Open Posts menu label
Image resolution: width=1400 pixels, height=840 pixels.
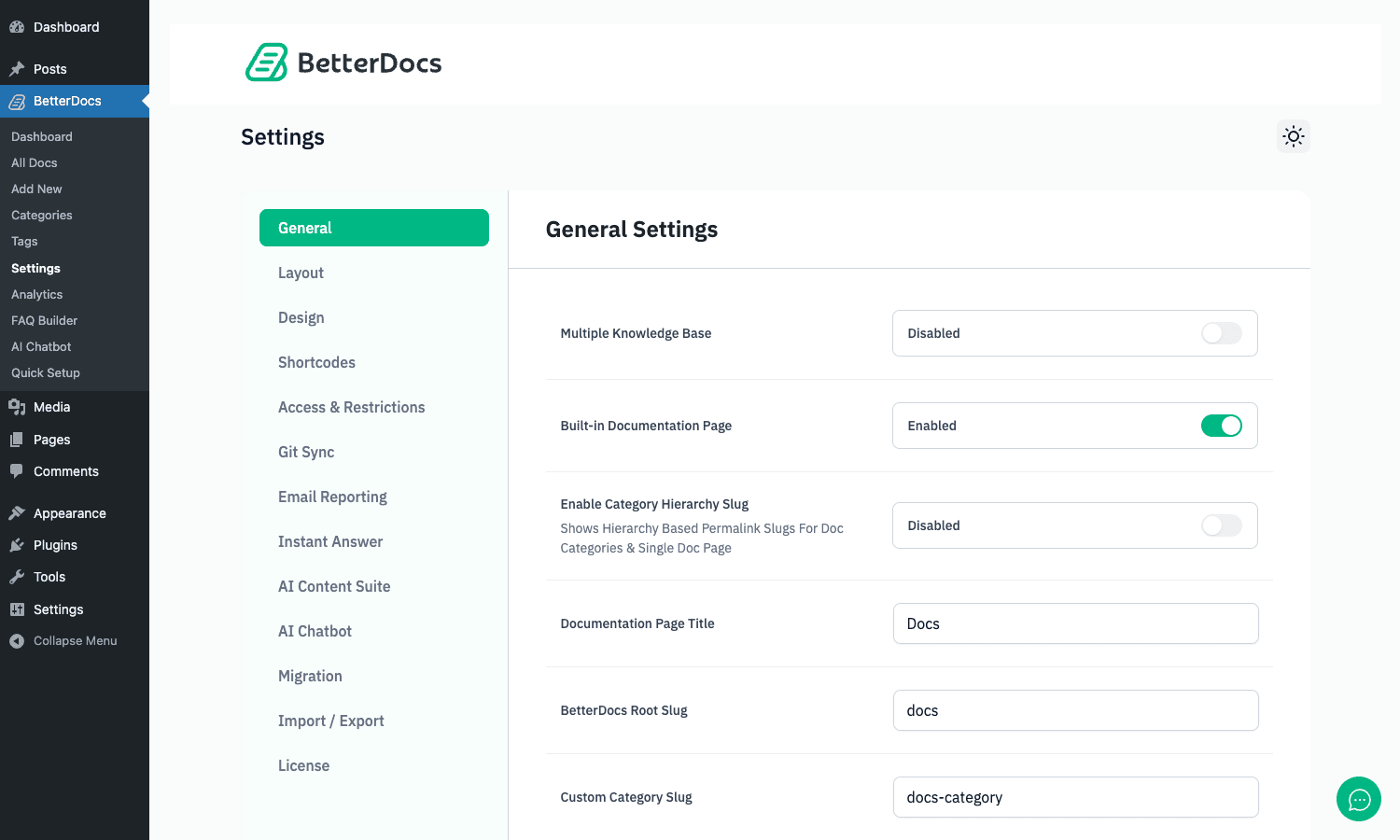[50, 69]
